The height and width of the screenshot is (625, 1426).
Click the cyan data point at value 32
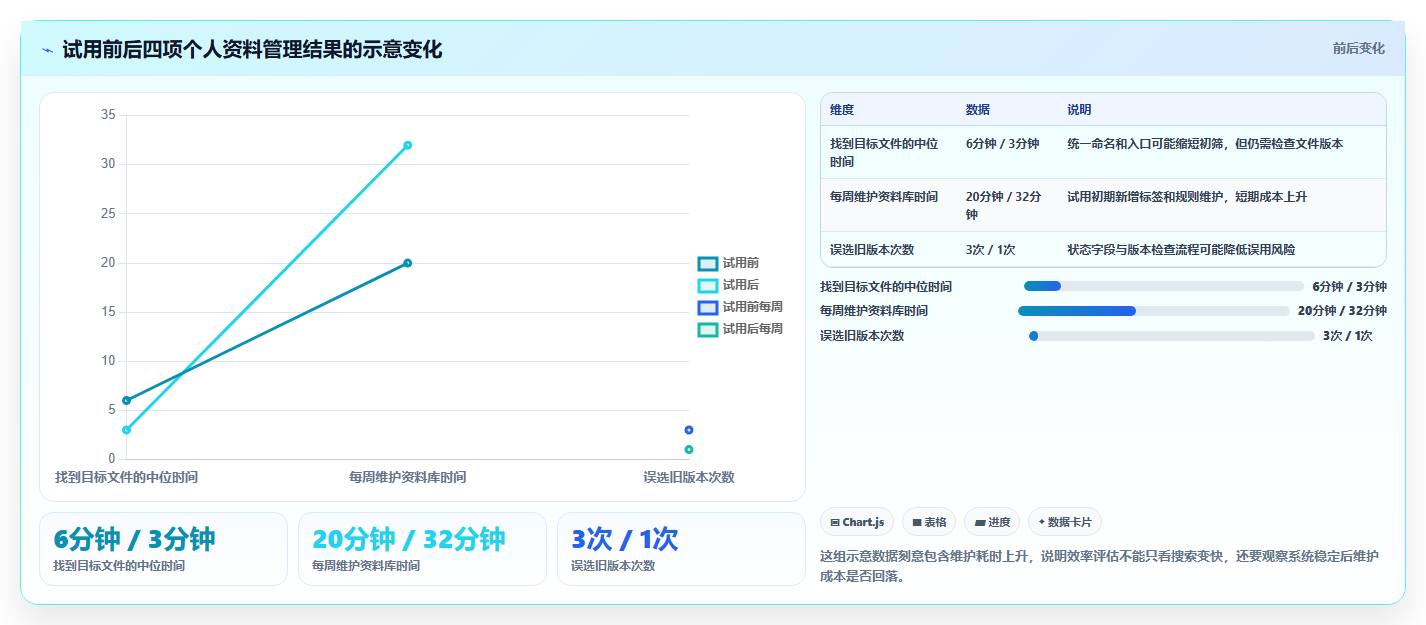408,145
